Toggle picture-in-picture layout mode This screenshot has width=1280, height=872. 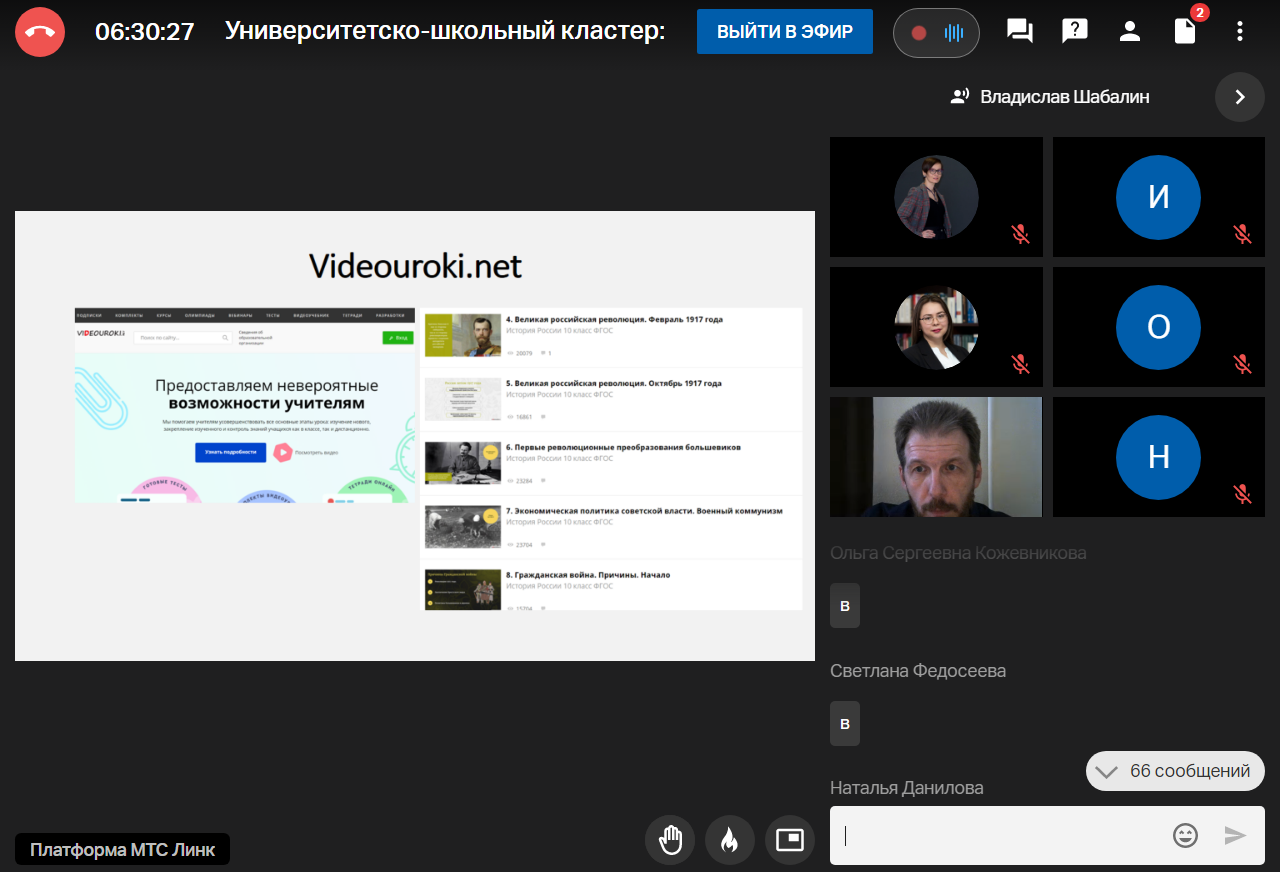tap(790, 840)
